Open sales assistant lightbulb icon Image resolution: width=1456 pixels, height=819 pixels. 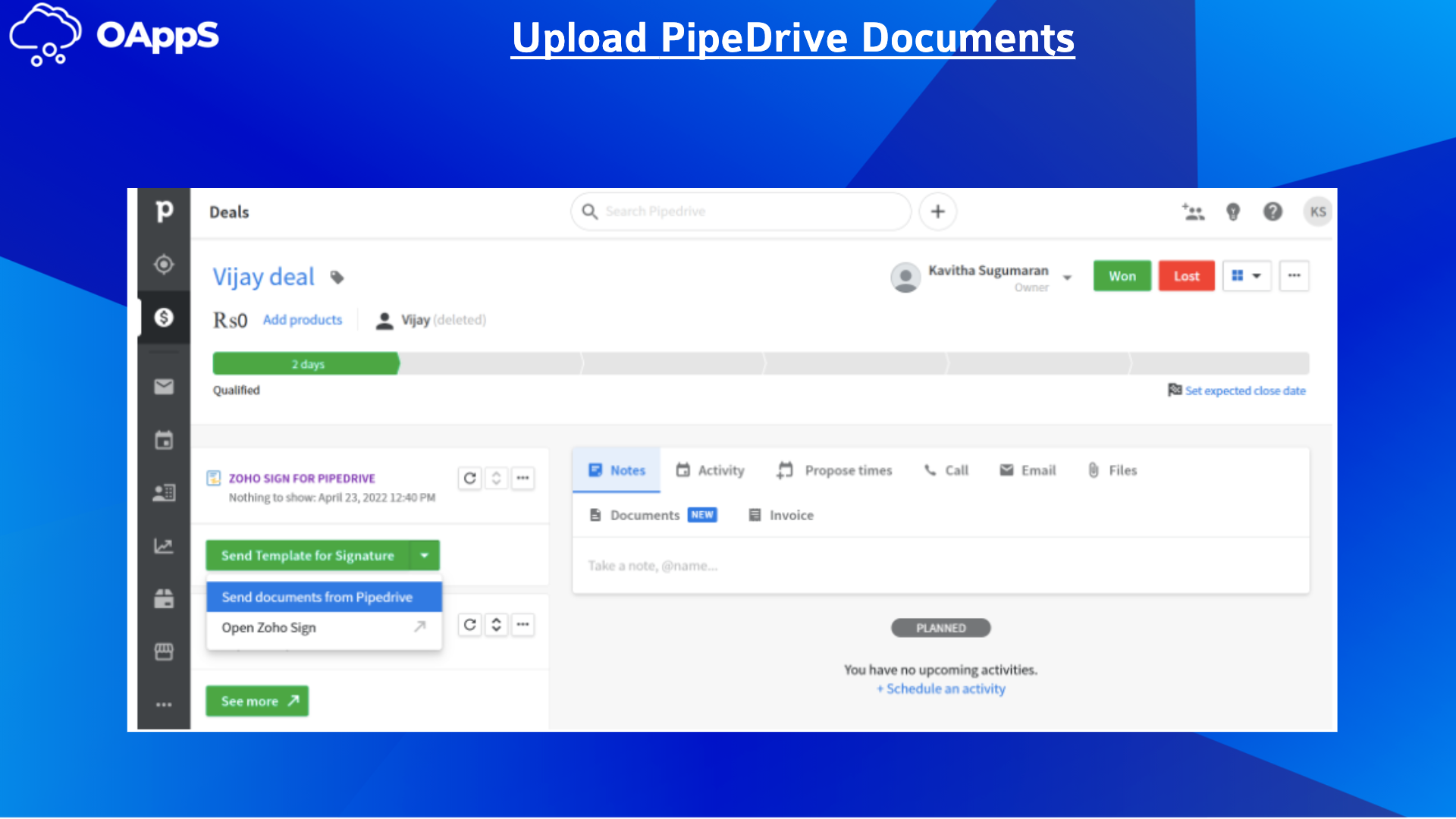click(1233, 212)
